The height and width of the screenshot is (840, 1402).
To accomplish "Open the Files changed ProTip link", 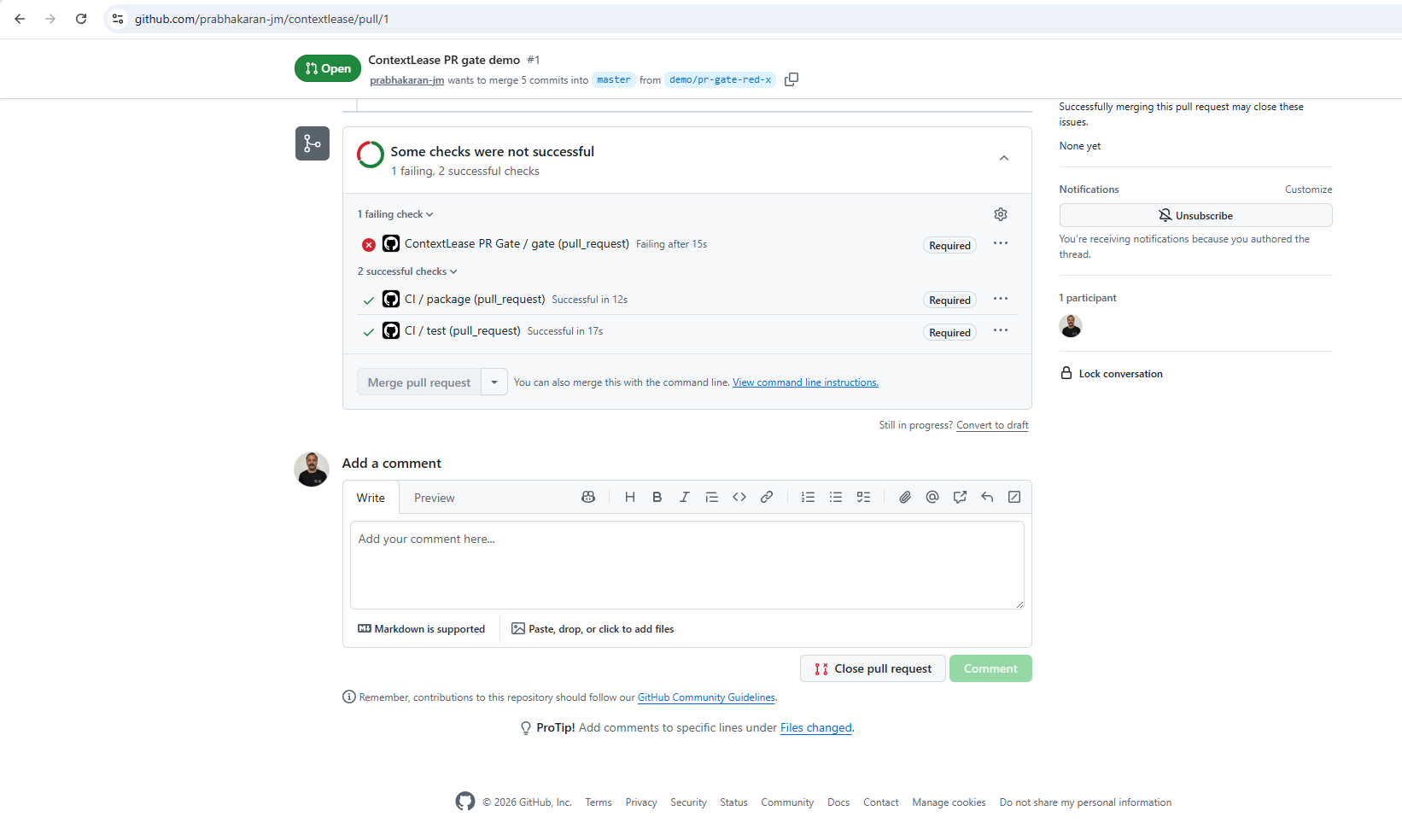I will pyautogui.click(x=815, y=728).
